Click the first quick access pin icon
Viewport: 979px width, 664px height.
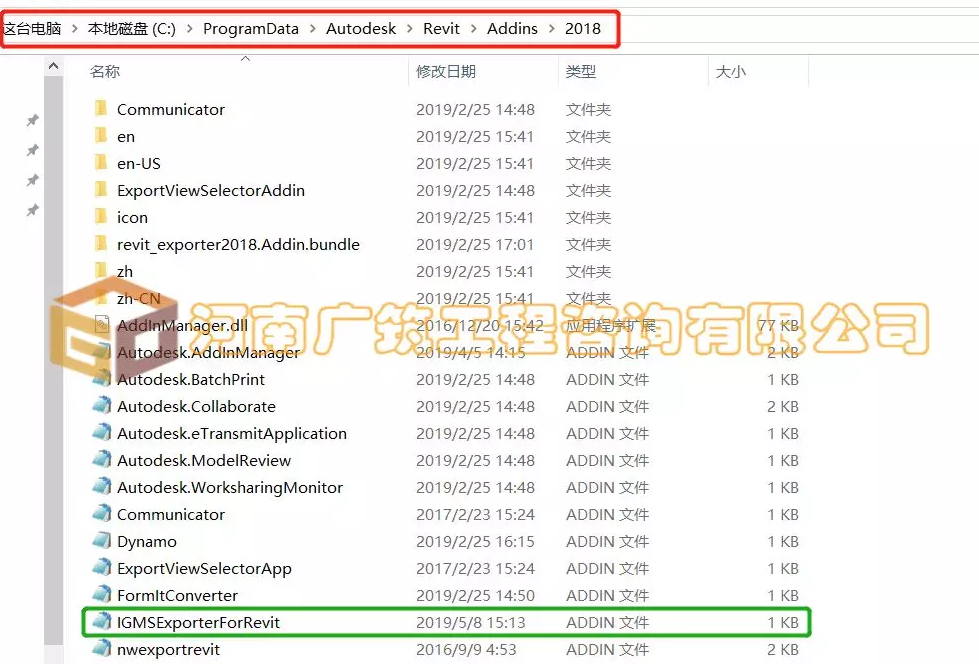point(32,120)
